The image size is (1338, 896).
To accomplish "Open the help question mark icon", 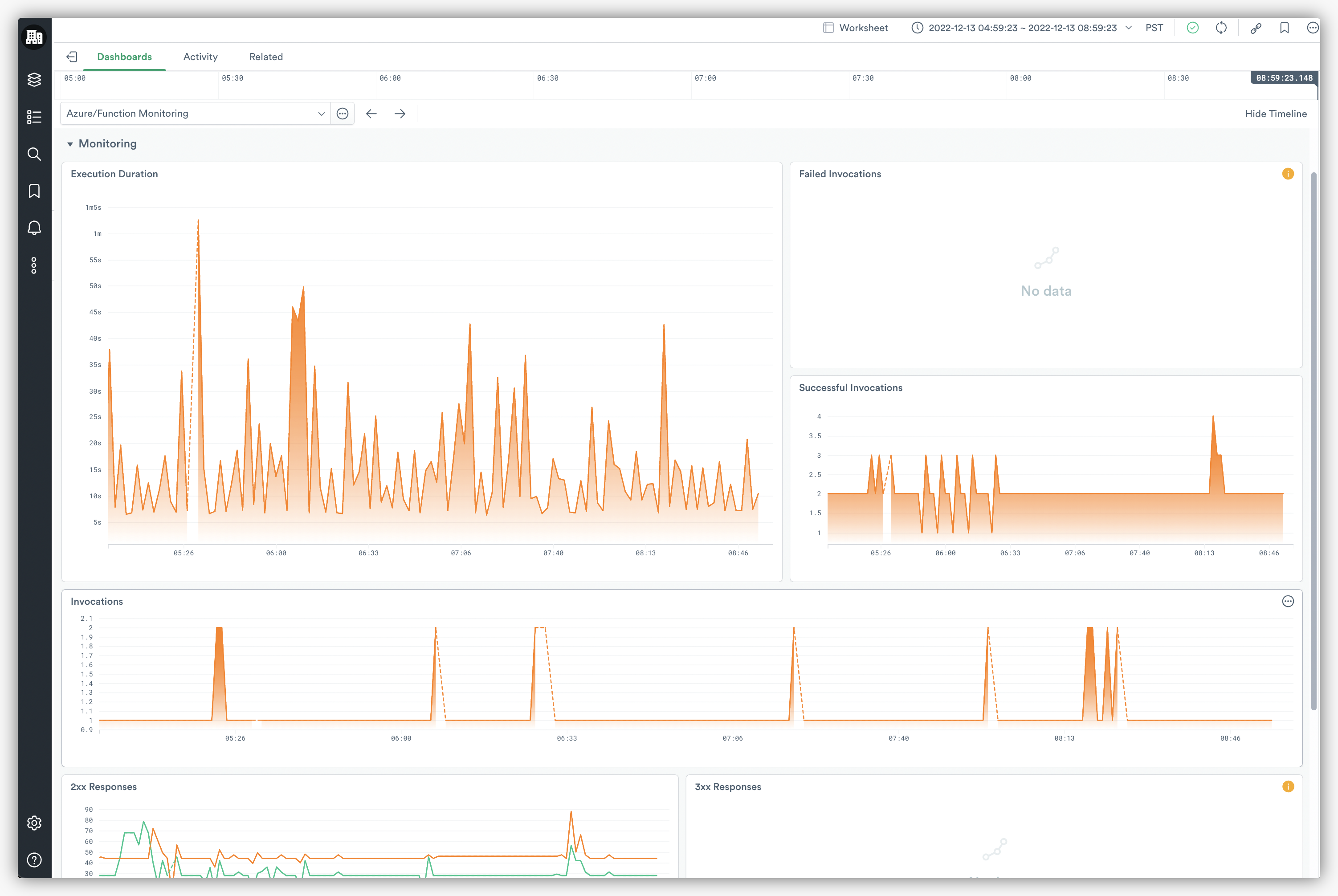I will [x=34, y=860].
